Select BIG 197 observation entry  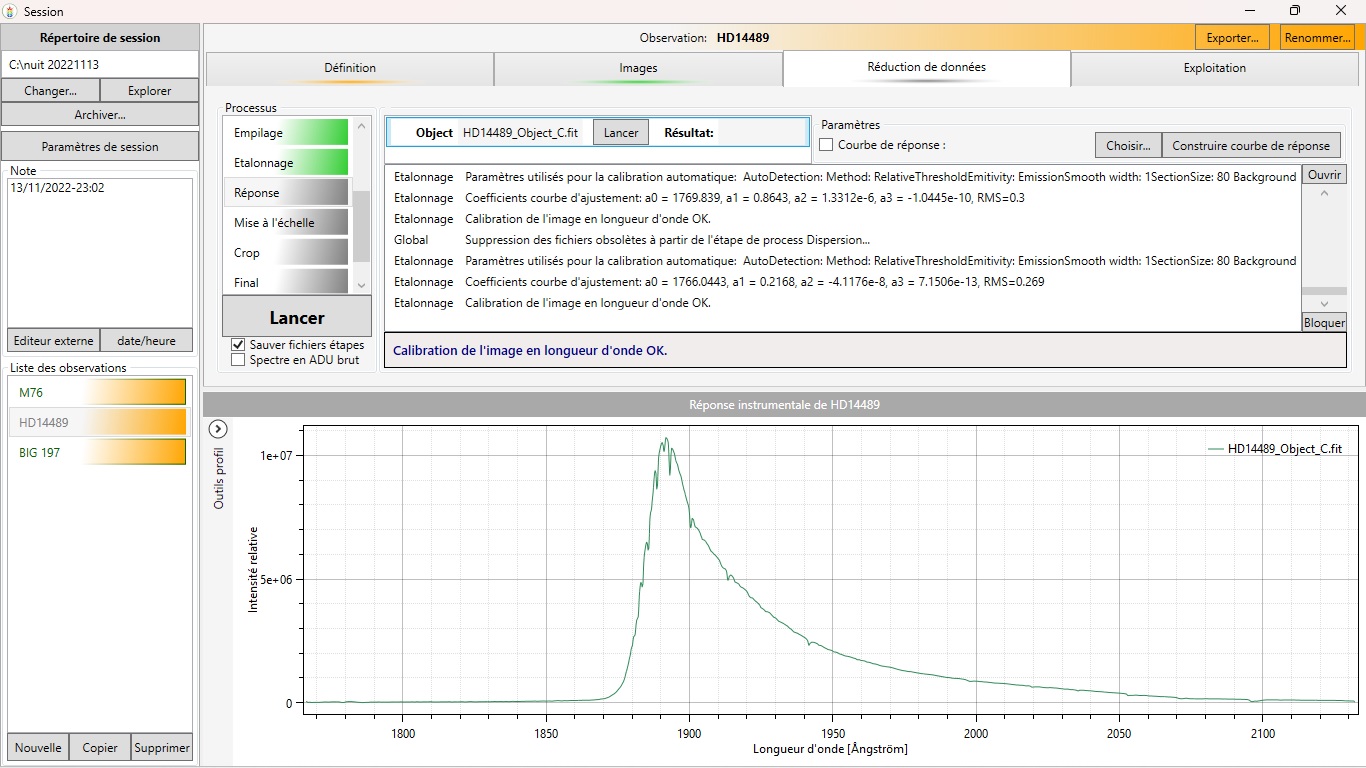click(x=98, y=452)
